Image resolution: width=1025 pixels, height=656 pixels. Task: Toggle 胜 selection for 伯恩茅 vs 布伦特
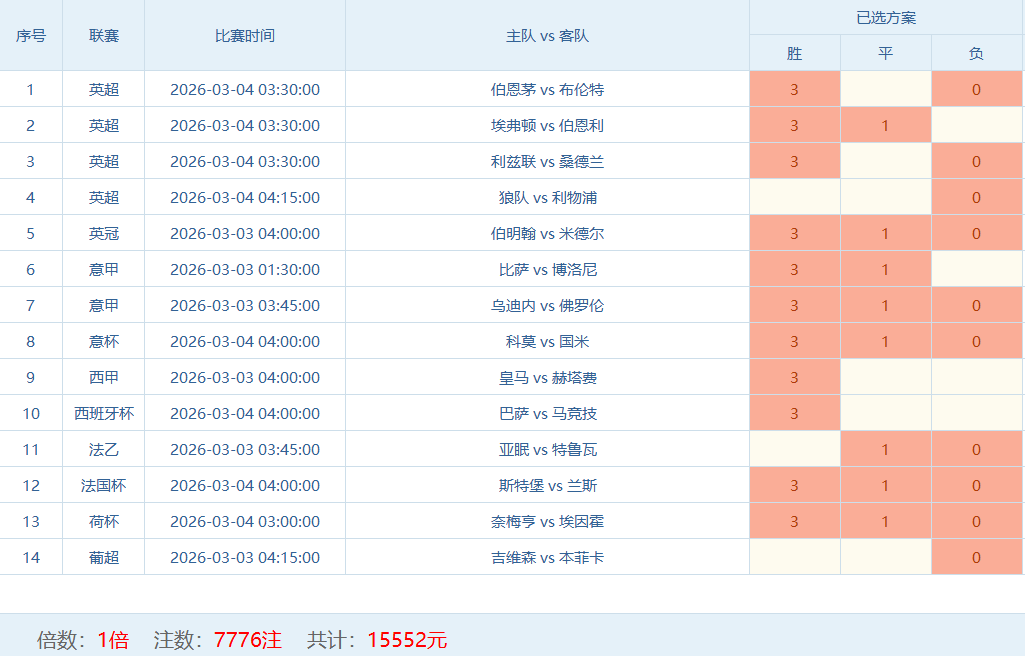794,90
